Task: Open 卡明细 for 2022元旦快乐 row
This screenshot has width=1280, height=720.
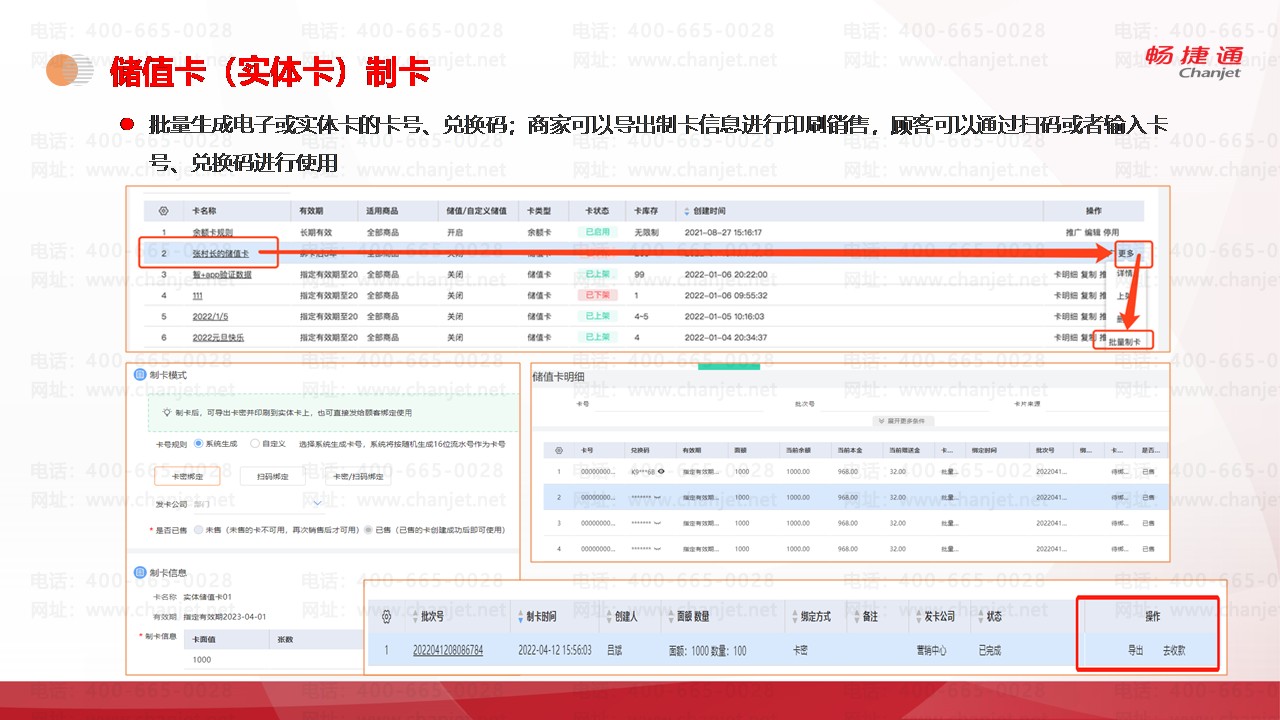Action: click(1066, 337)
